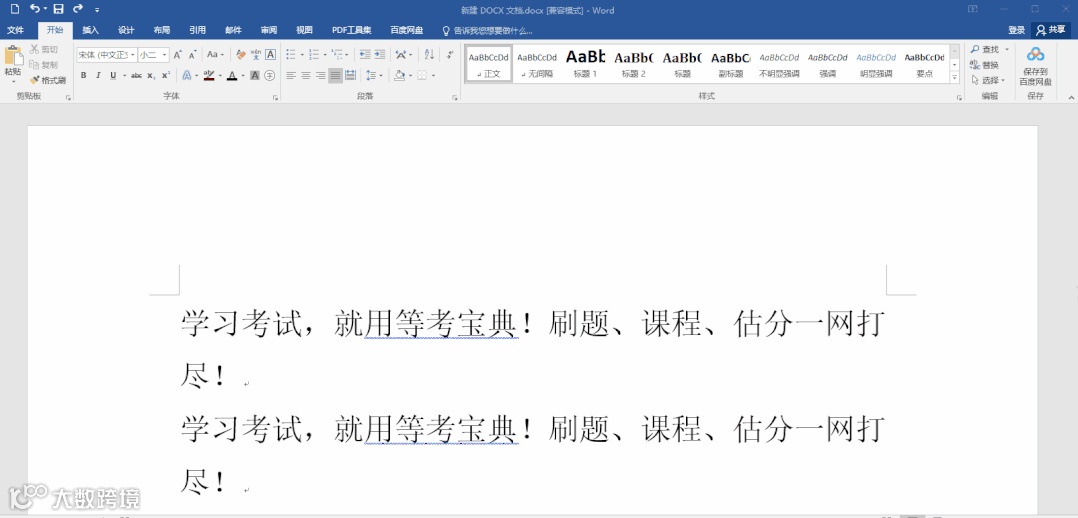The image size is (1078, 518).
Task: Toggle justified alignment
Action: pos(336,75)
